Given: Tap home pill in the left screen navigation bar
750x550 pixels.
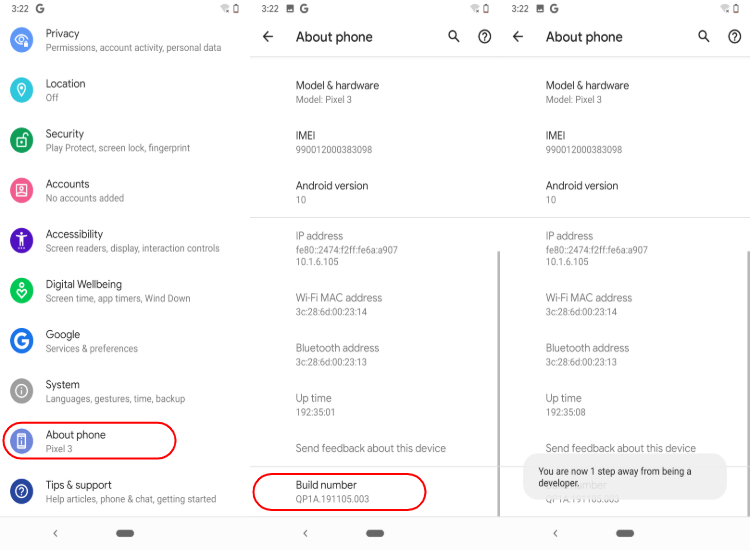Looking at the screenshot, I should click(125, 533).
